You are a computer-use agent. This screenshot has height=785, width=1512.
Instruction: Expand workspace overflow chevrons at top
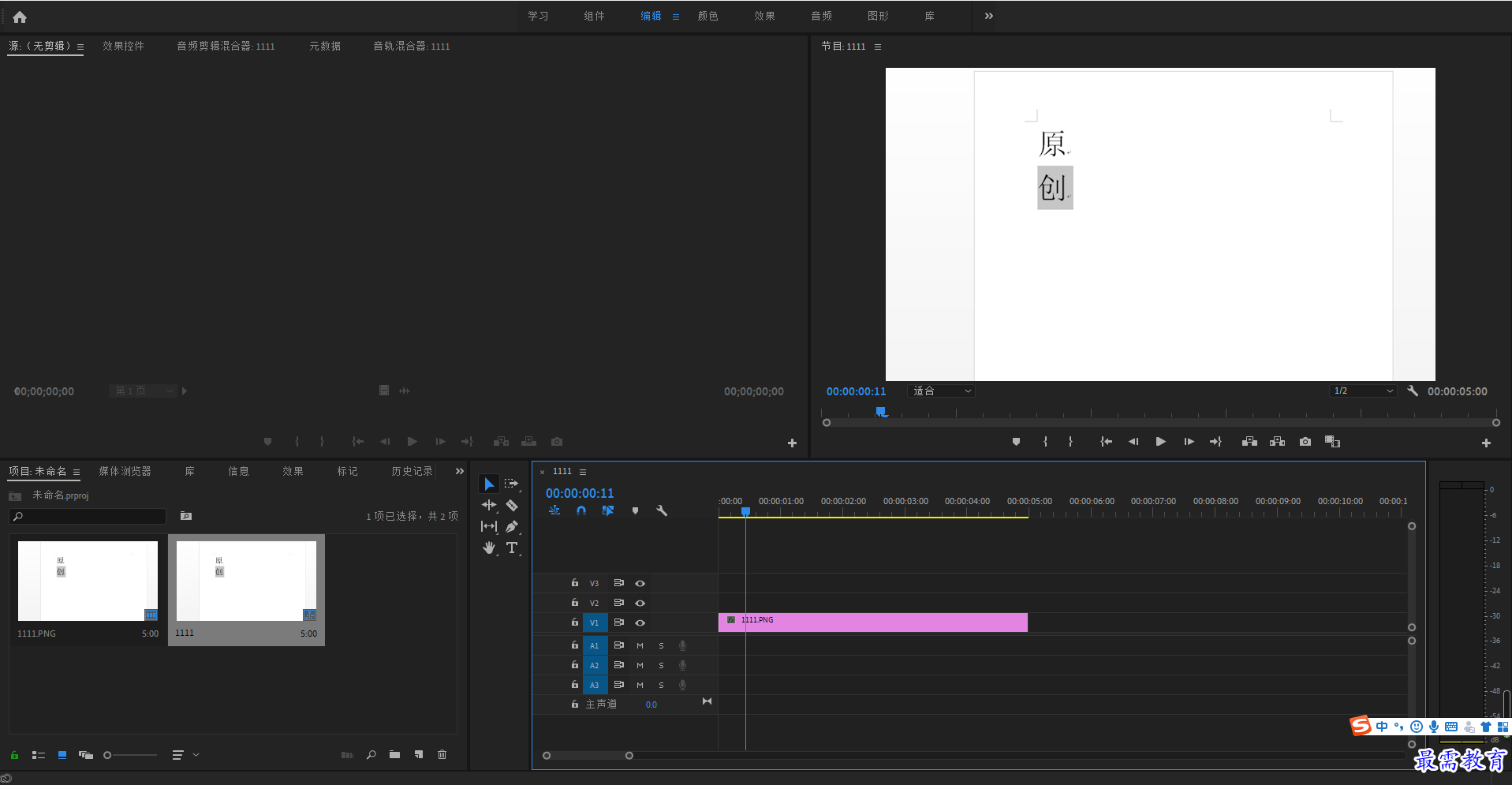coord(988,16)
